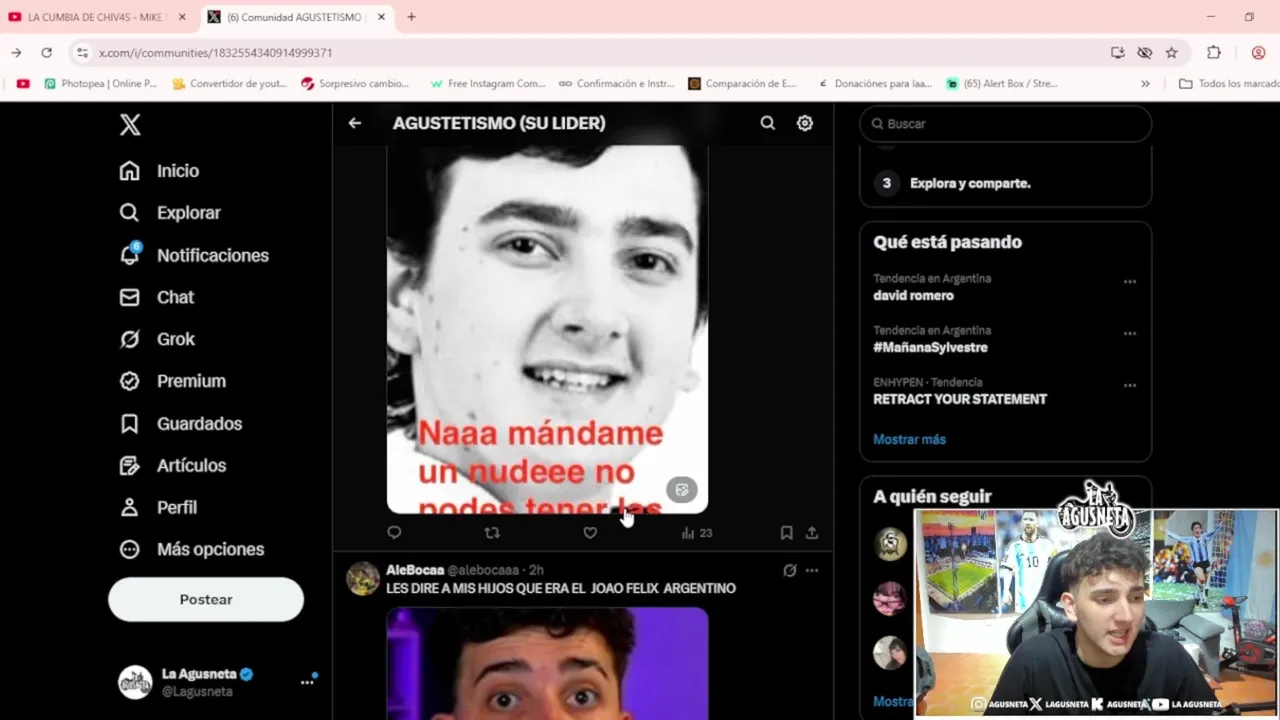Open Artículos section
This screenshot has width=1280, height=720.
[172, 465]
